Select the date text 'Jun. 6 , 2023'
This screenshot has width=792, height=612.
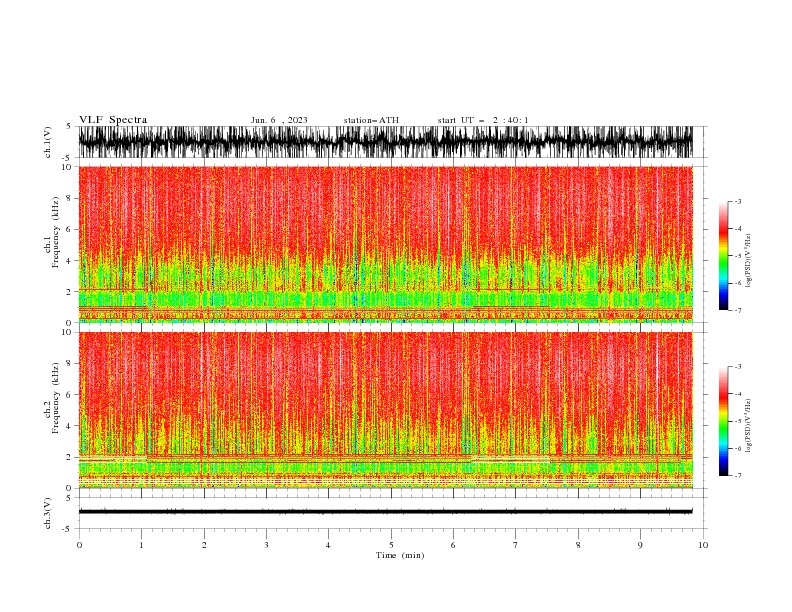click(x=279, y=120)
